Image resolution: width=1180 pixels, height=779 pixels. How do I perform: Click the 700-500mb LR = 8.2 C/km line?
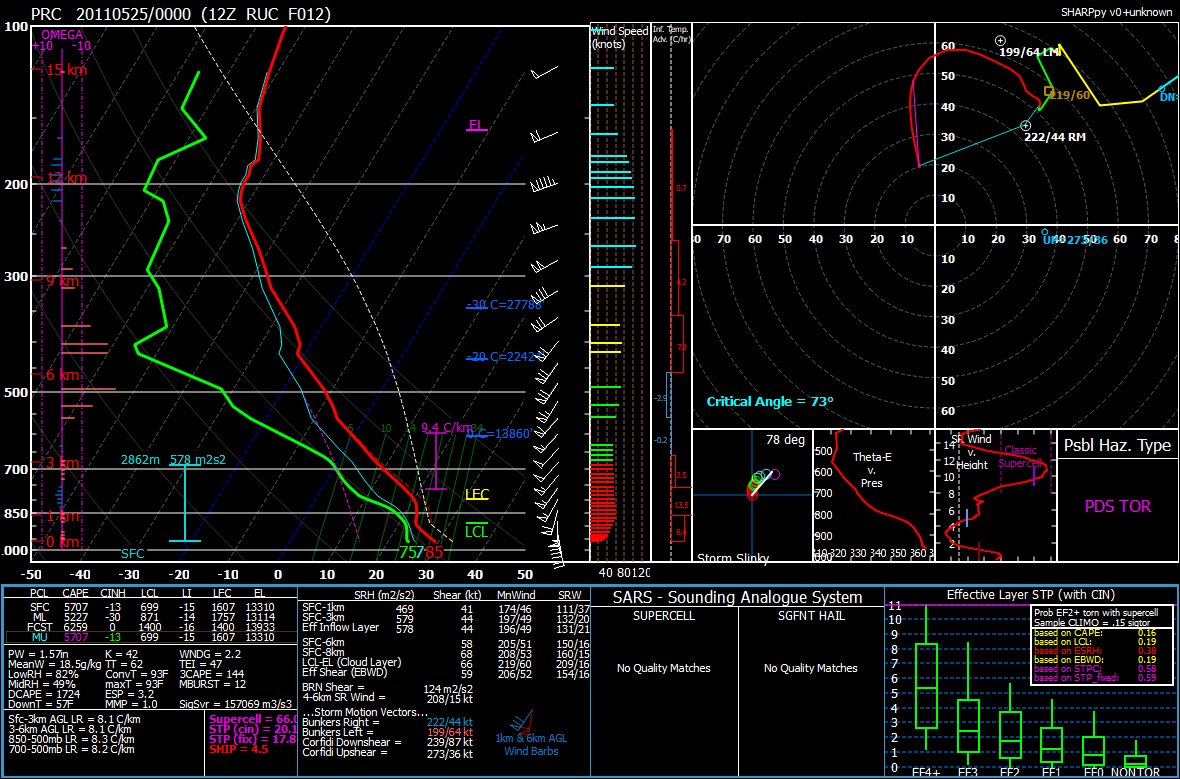tap(71, 749)
